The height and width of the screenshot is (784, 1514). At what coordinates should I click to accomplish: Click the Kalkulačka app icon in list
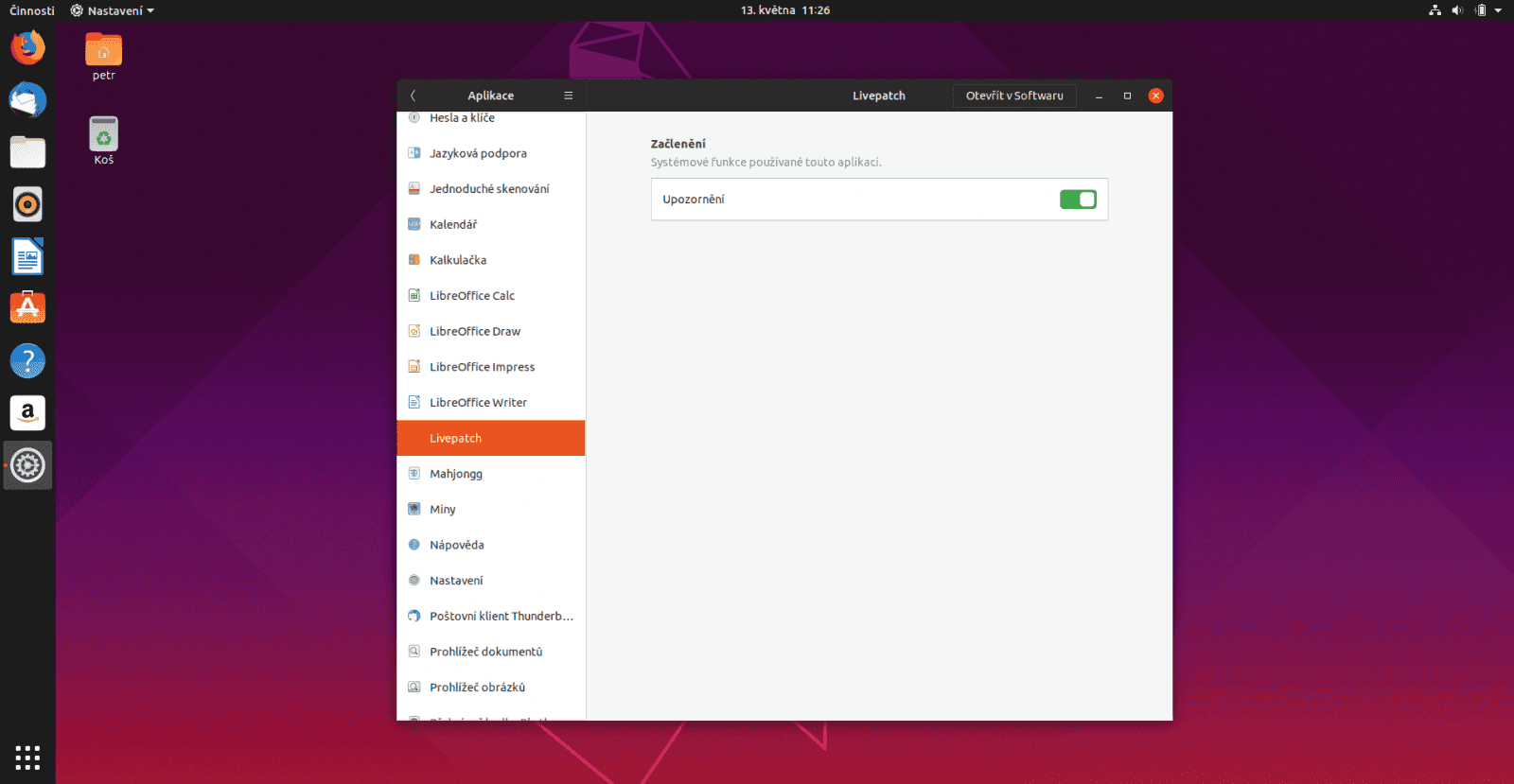[414, 260]
